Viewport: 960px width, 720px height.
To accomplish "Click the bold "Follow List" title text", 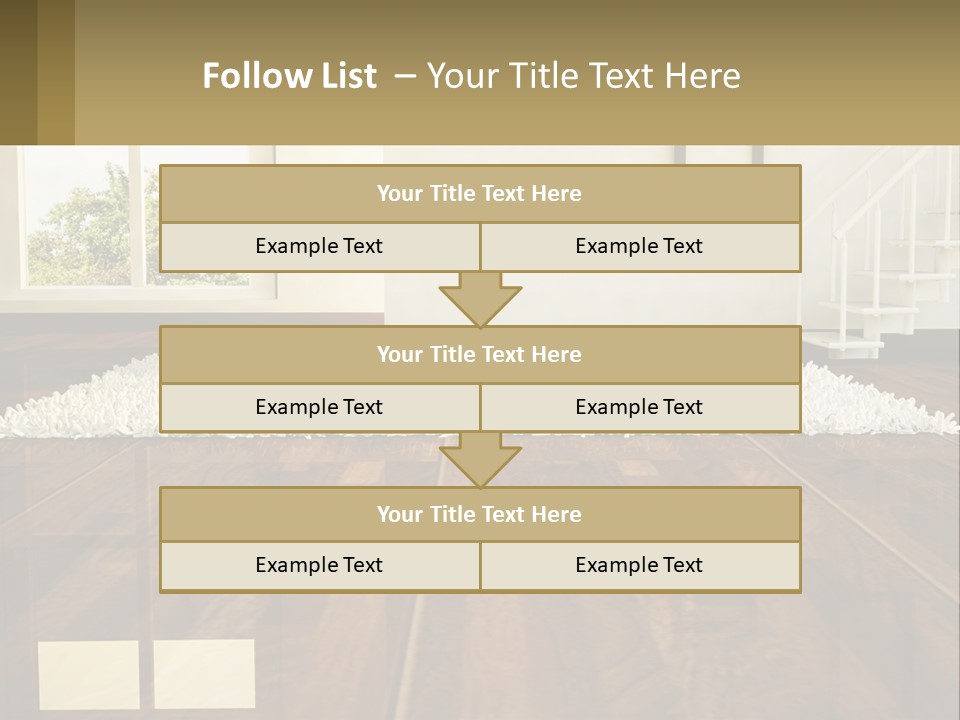I will point(289,76).
